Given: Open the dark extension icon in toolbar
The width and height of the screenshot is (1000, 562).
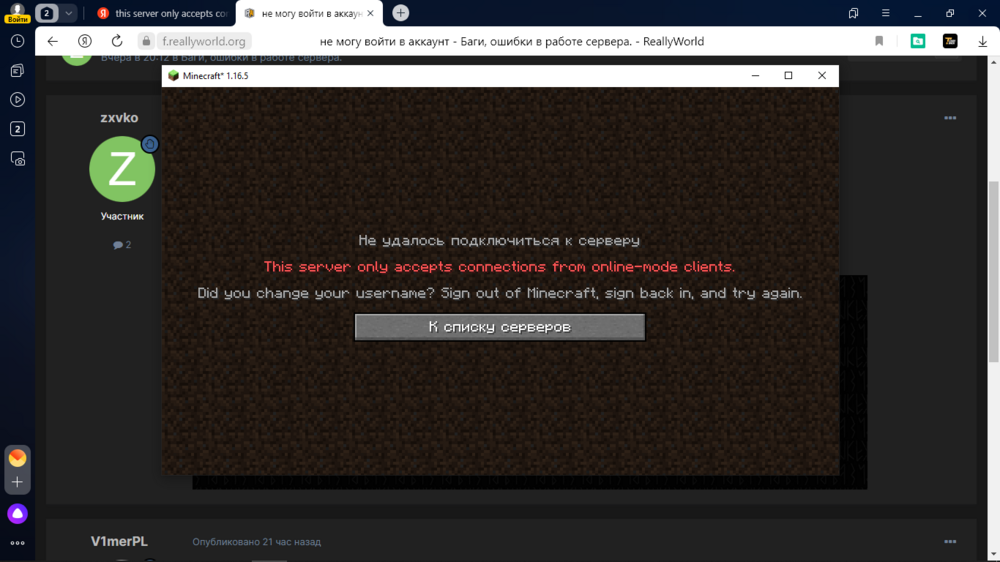Looking at the screenshot, I should [x=950, y=41].
